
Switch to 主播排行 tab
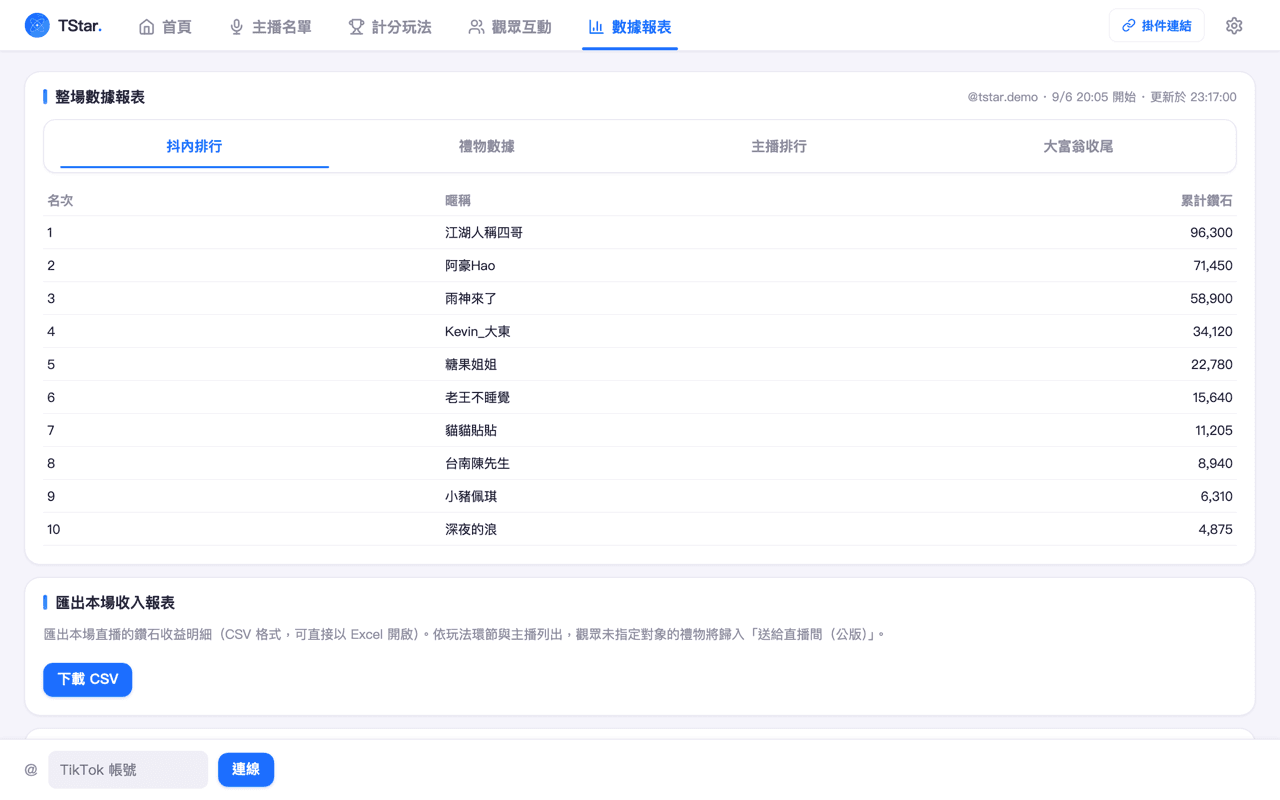coord(779,146)
